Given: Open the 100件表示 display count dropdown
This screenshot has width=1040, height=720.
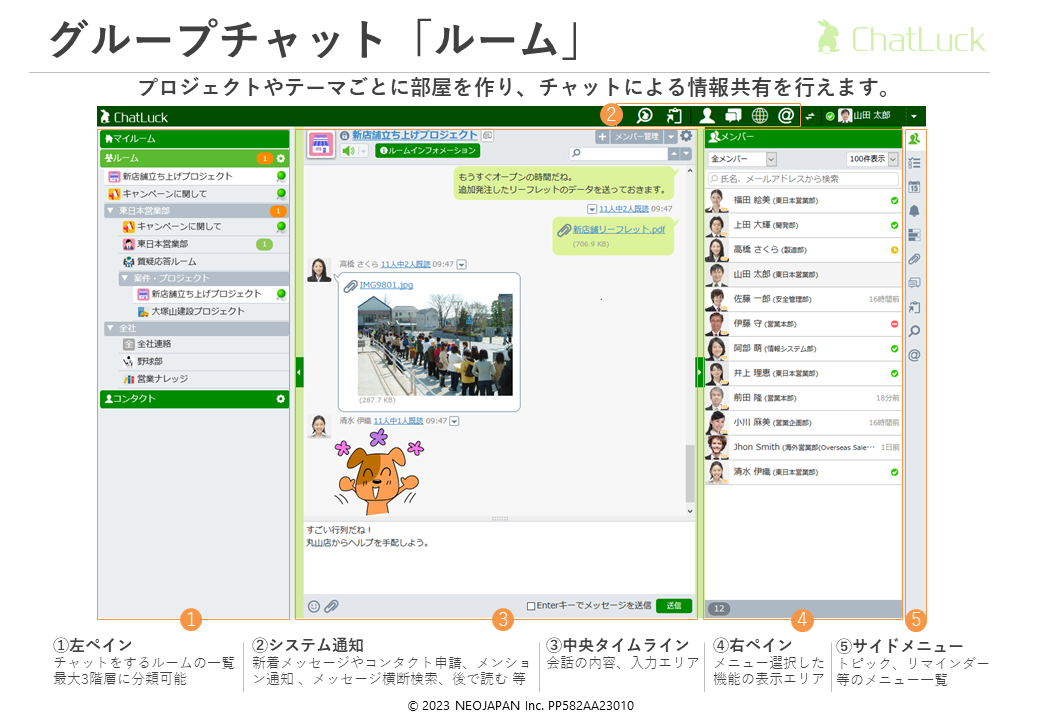Looking at the screenshot, I should [x=872, y=159].
